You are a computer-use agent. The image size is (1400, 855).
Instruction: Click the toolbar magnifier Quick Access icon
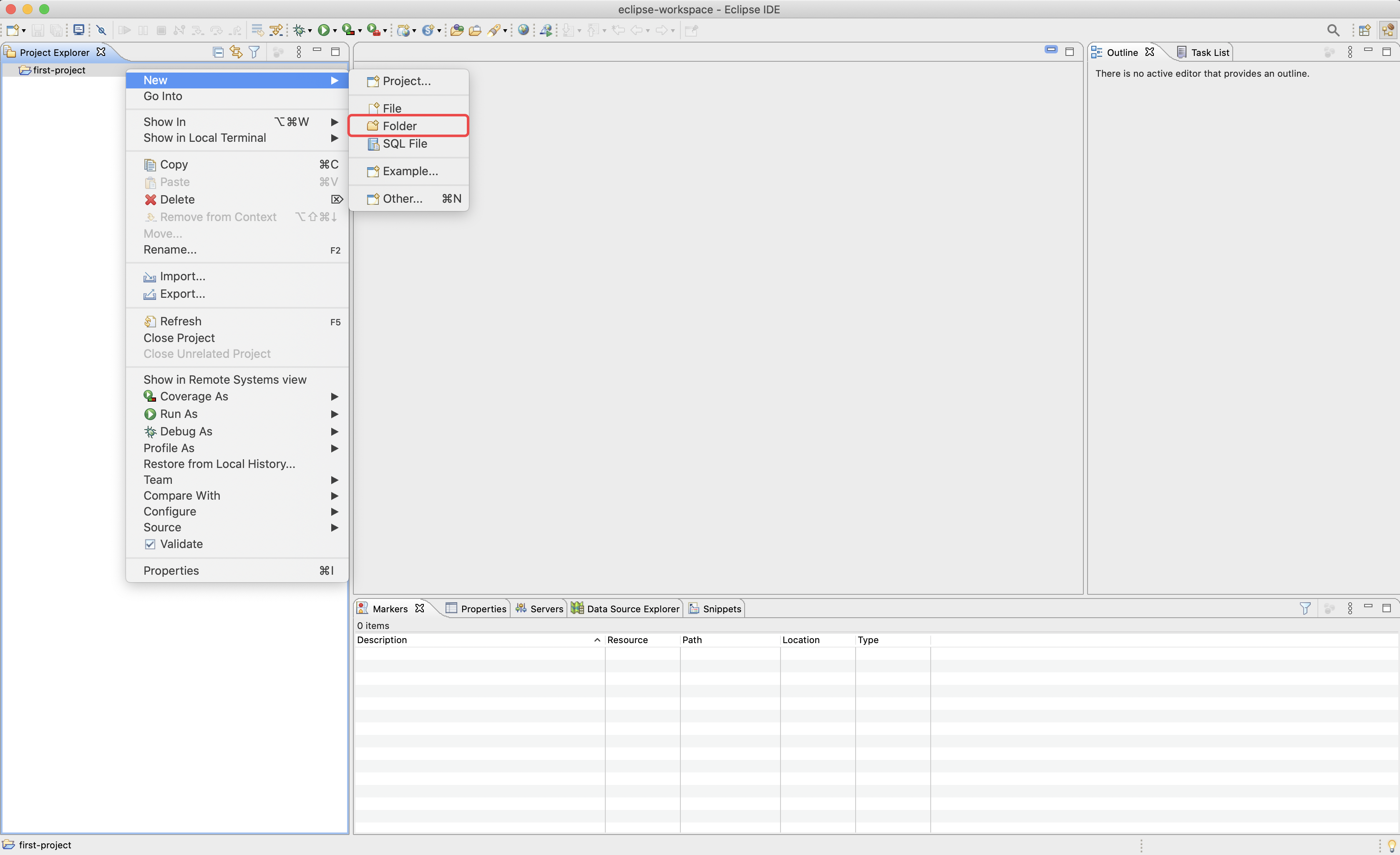pos(1333,30)
